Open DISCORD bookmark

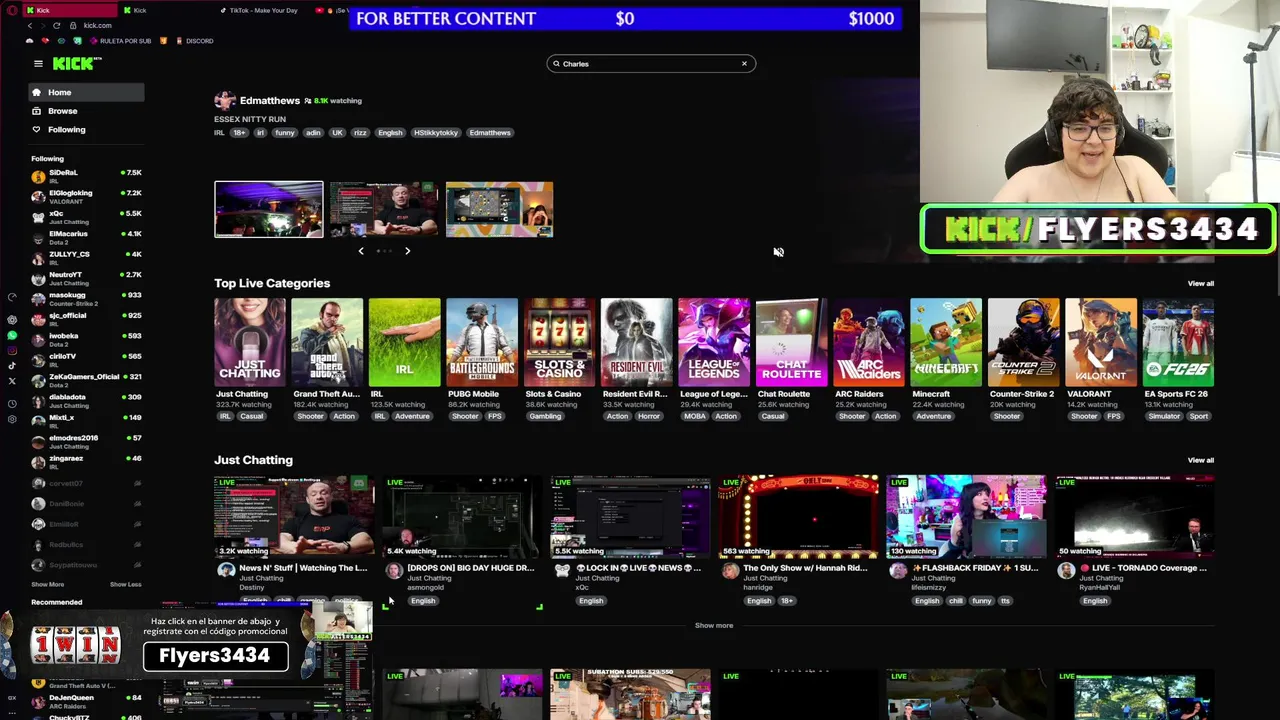(194, 41)
